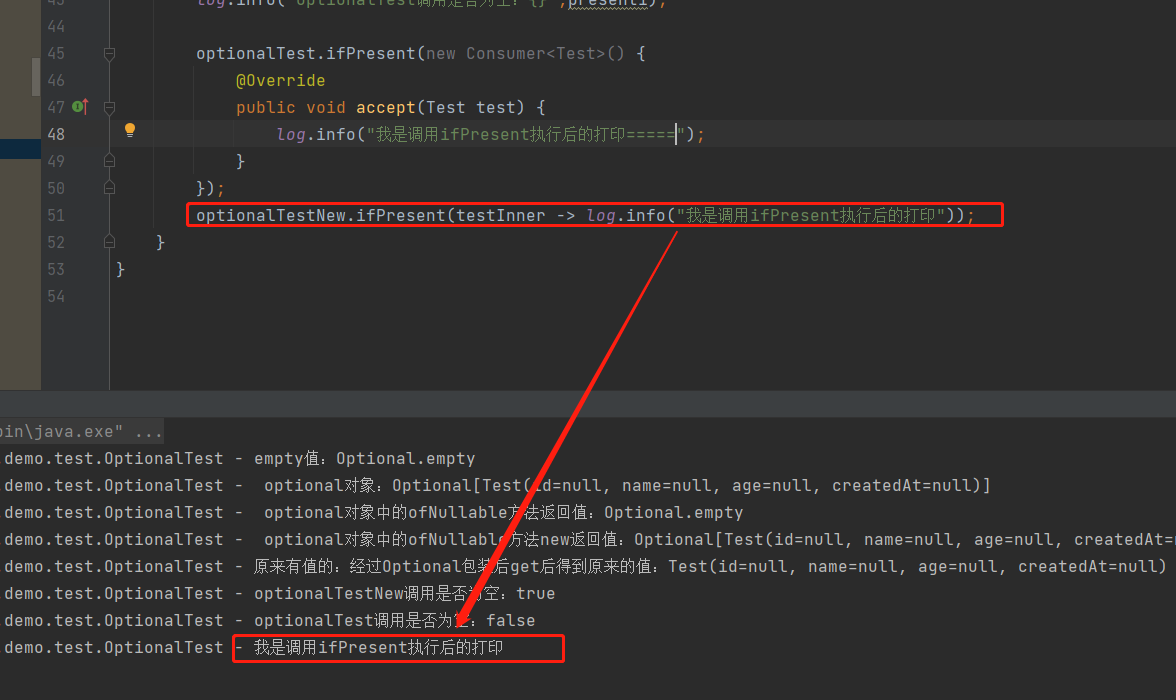Click console line with 'empty值: Optional.empty'
1176x700 pixels.
click(240, 458)
